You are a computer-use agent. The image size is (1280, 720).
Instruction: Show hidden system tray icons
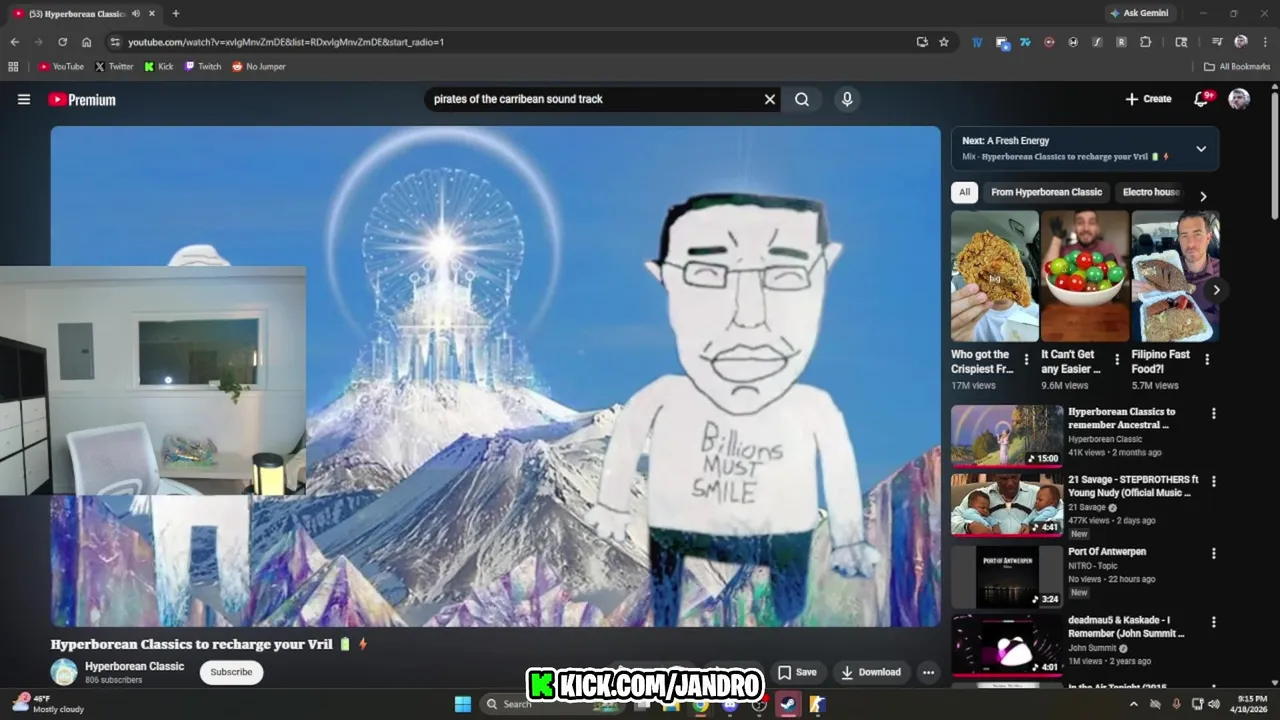click(1133, 704)
